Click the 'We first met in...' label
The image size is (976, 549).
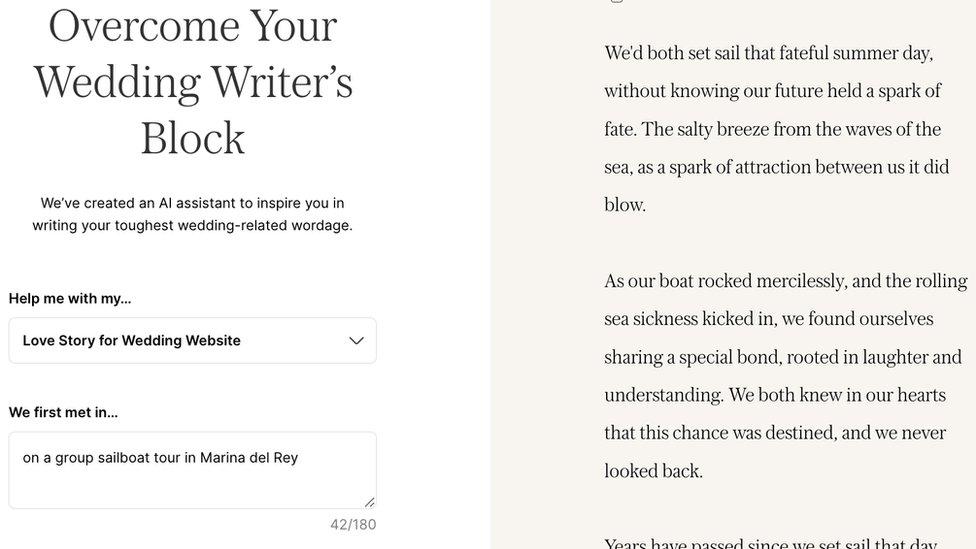63,413
